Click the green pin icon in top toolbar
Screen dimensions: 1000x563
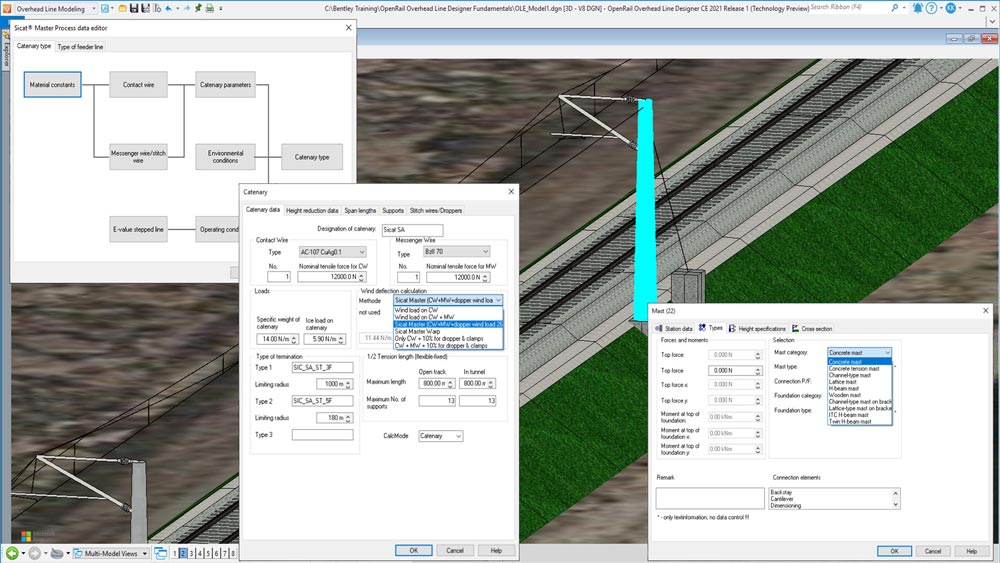(198, 8)
